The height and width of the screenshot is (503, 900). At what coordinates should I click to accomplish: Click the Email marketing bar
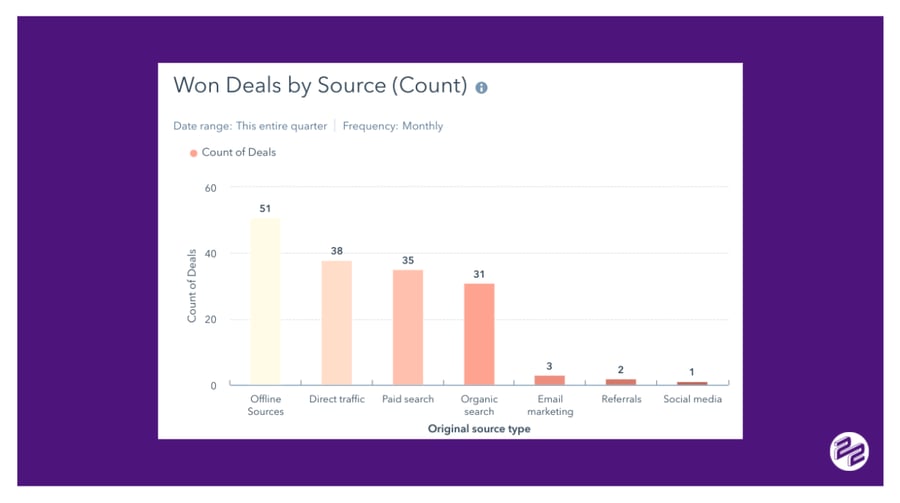(x=550, y=380)
